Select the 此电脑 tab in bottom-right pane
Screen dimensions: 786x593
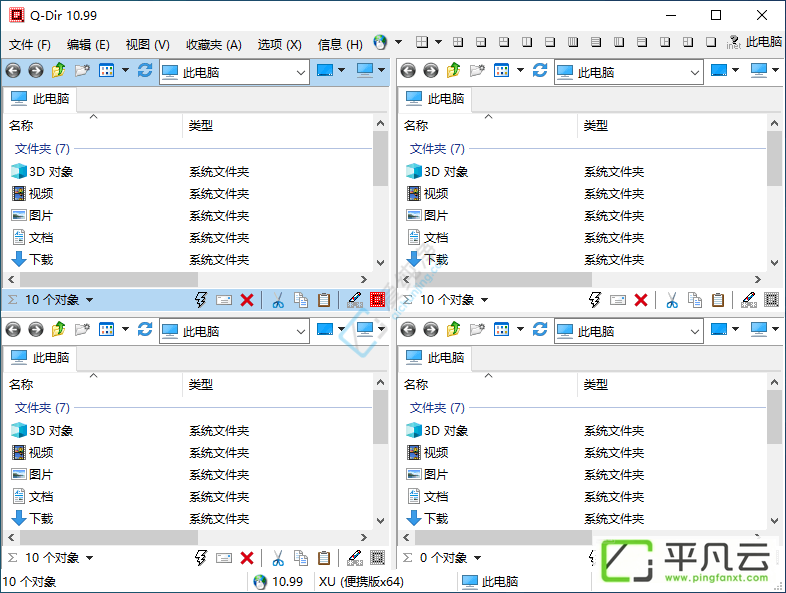pyautogui.click(x=435, y=358)
